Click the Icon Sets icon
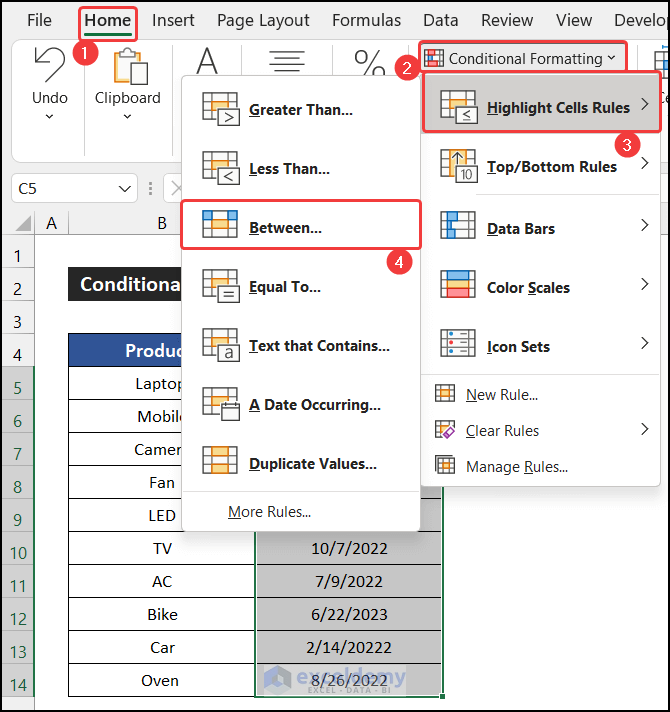Viewport: 670px width, 712px height. (458, 343)
